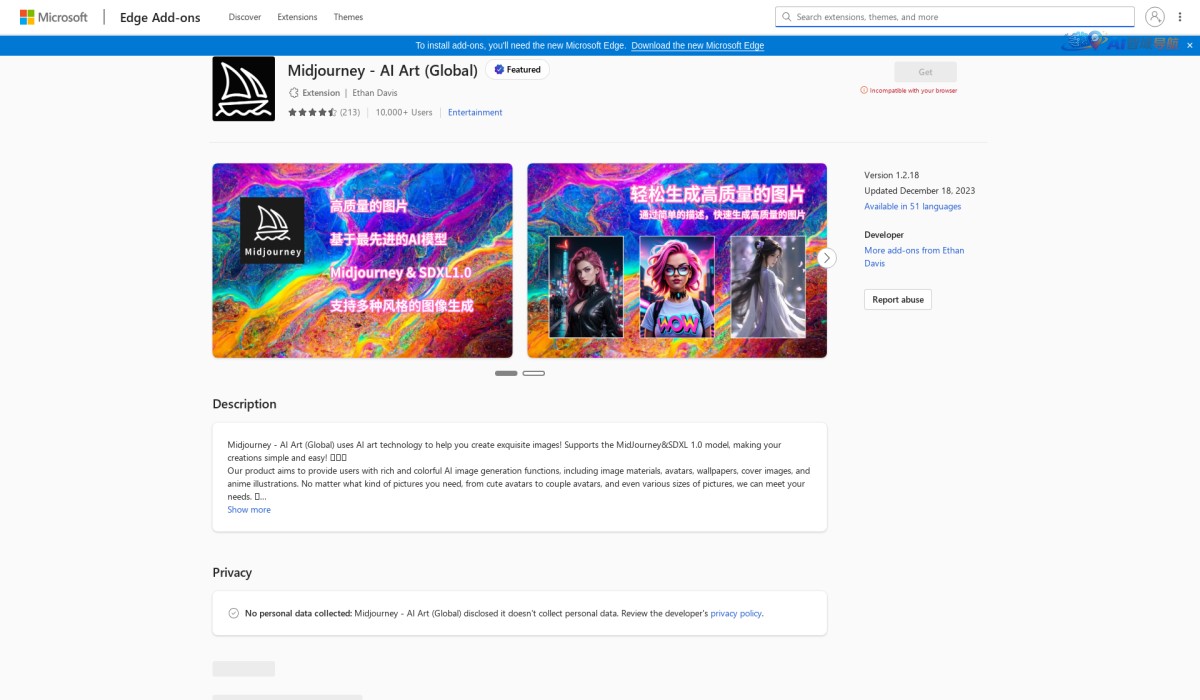Click the incompatible browser warning icon
This screenshot has height=700, width=1200.
tap(863, 89)
